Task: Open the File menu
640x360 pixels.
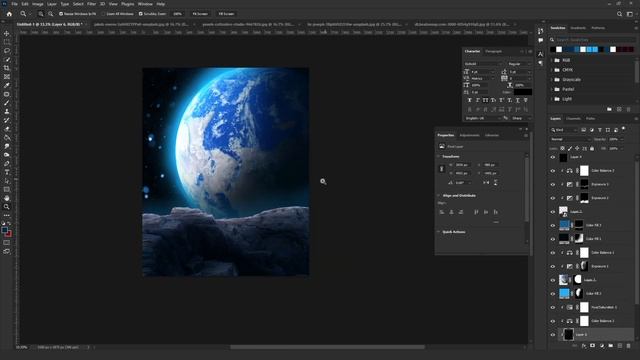Action: 14,4
